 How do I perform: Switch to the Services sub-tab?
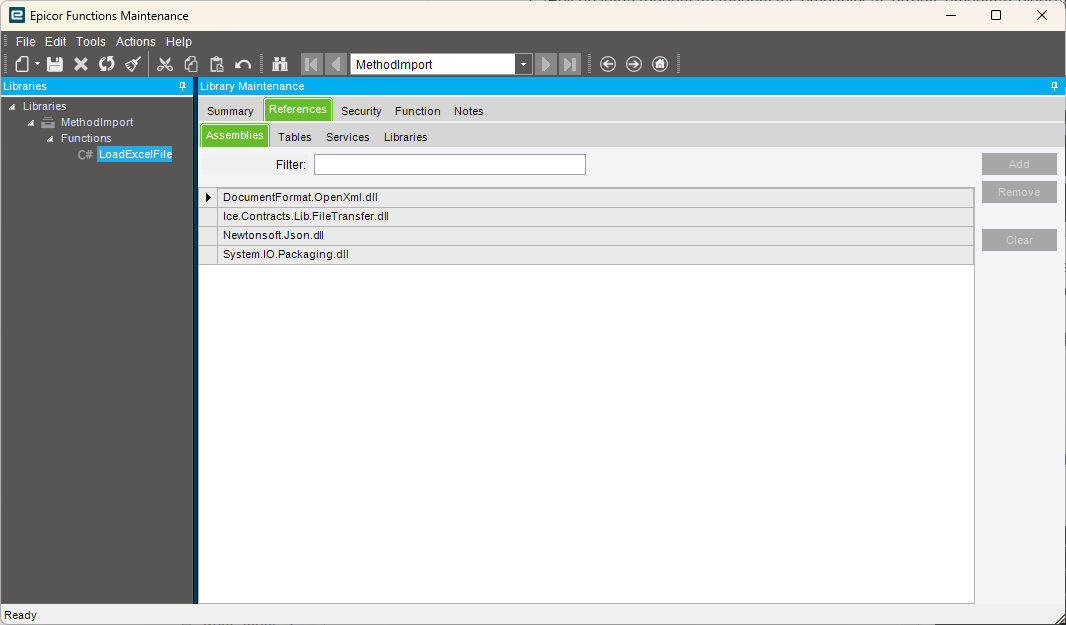coord(347,137)
